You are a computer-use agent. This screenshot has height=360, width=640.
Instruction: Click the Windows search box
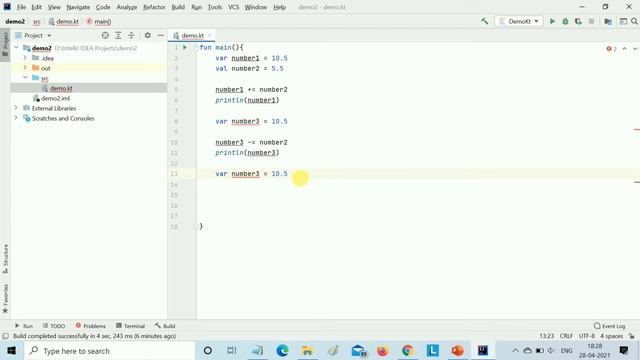click(x=109, y=351)
